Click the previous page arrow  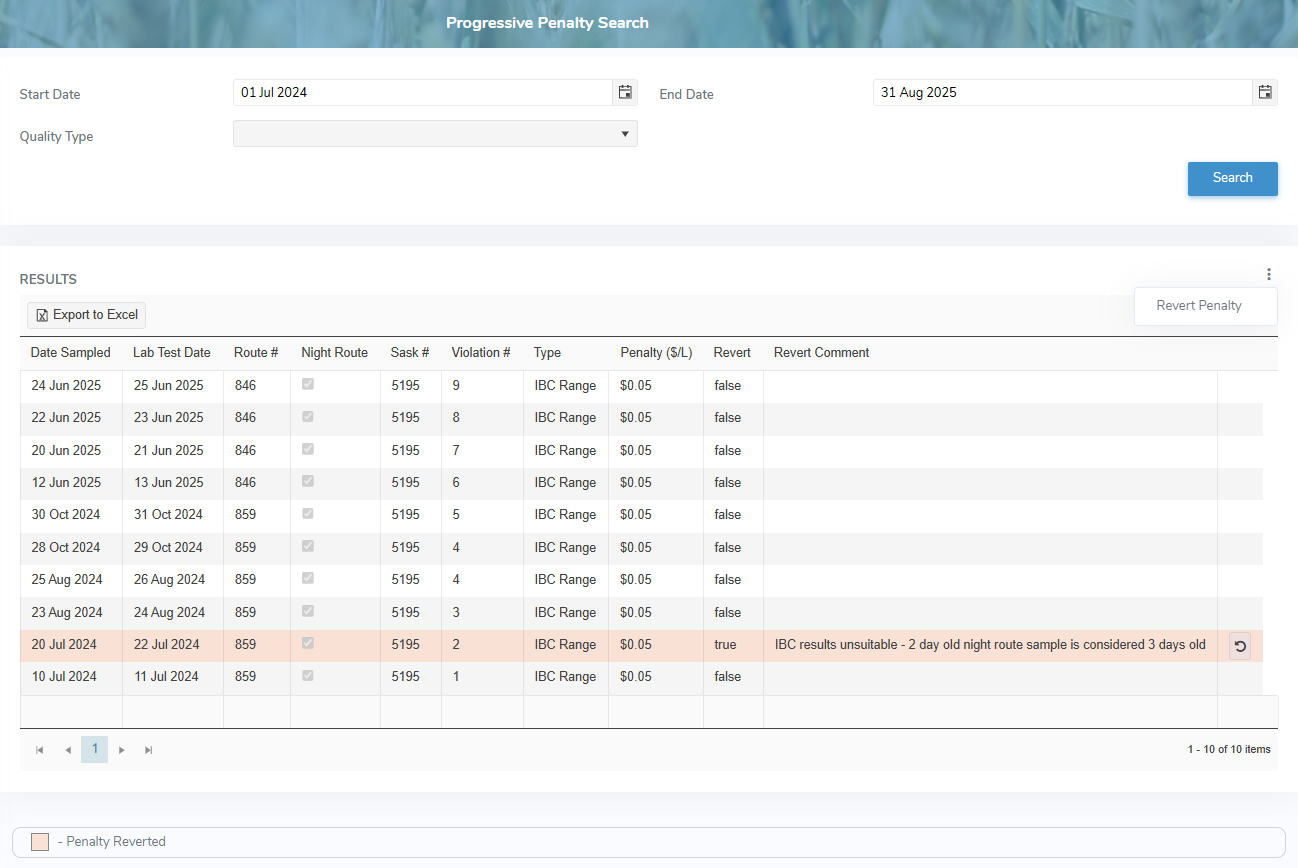click(x=67, y=749)
